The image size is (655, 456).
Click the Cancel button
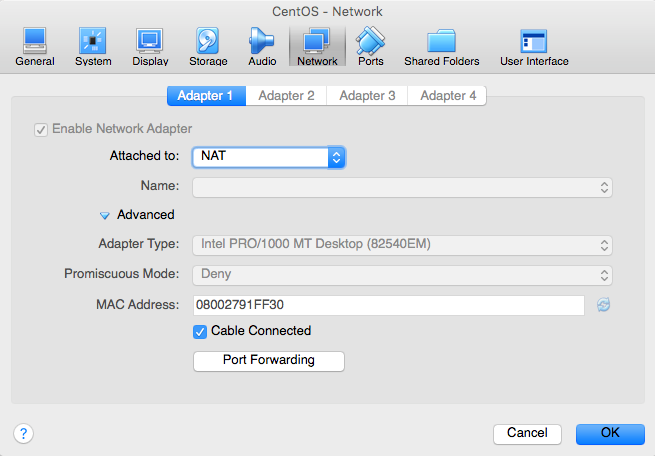[527, 433]
